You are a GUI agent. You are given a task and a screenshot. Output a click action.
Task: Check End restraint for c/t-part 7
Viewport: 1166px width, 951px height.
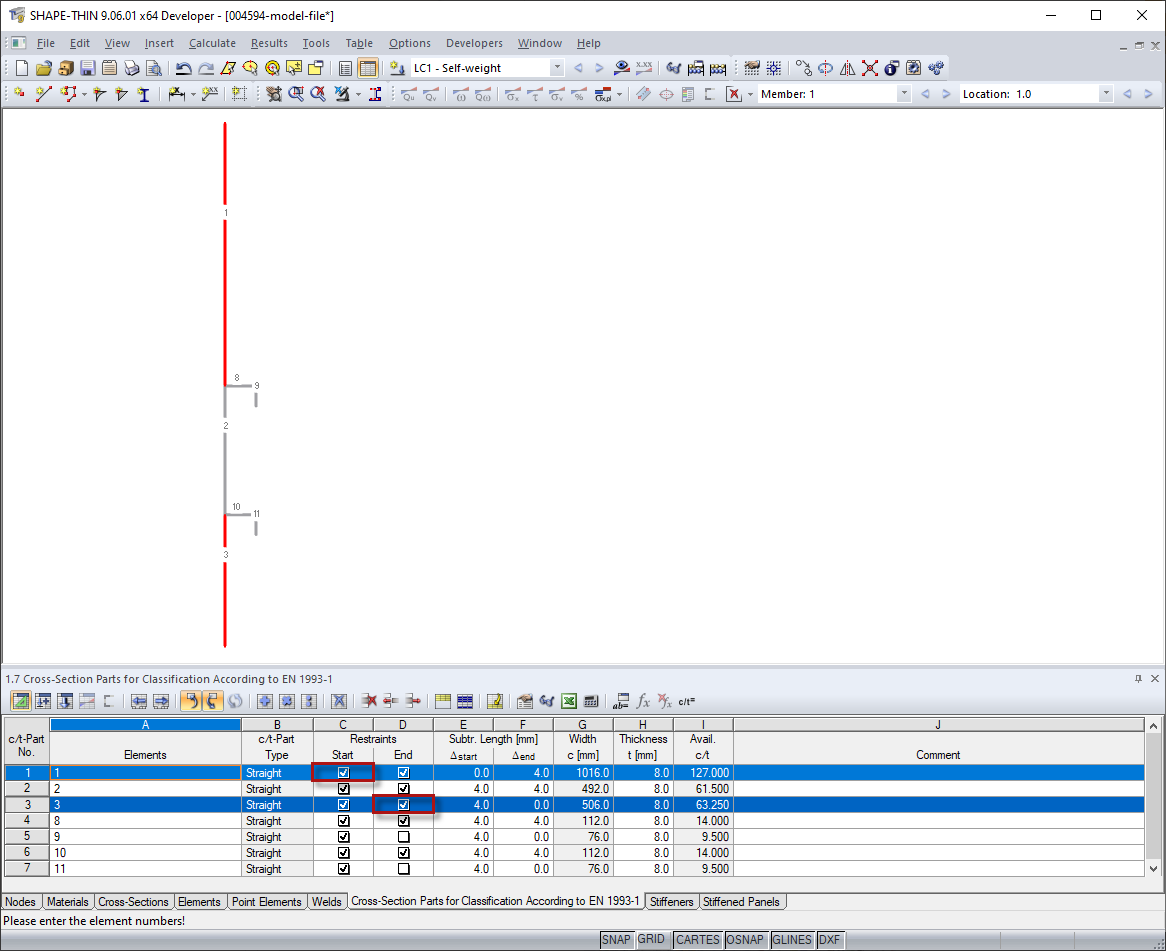[403, 868]
